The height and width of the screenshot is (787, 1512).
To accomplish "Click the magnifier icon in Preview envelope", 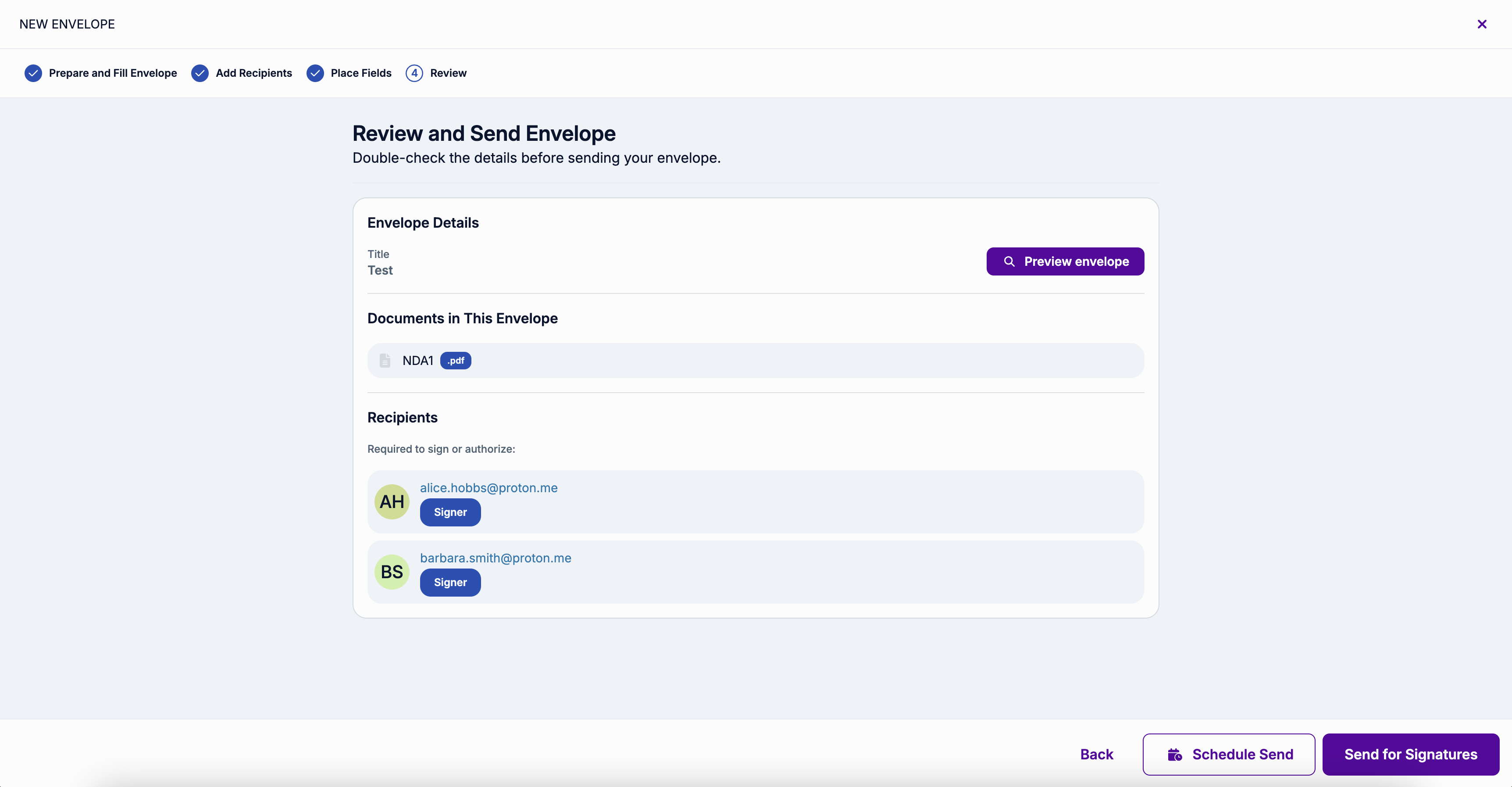I will coord(1009,261).
